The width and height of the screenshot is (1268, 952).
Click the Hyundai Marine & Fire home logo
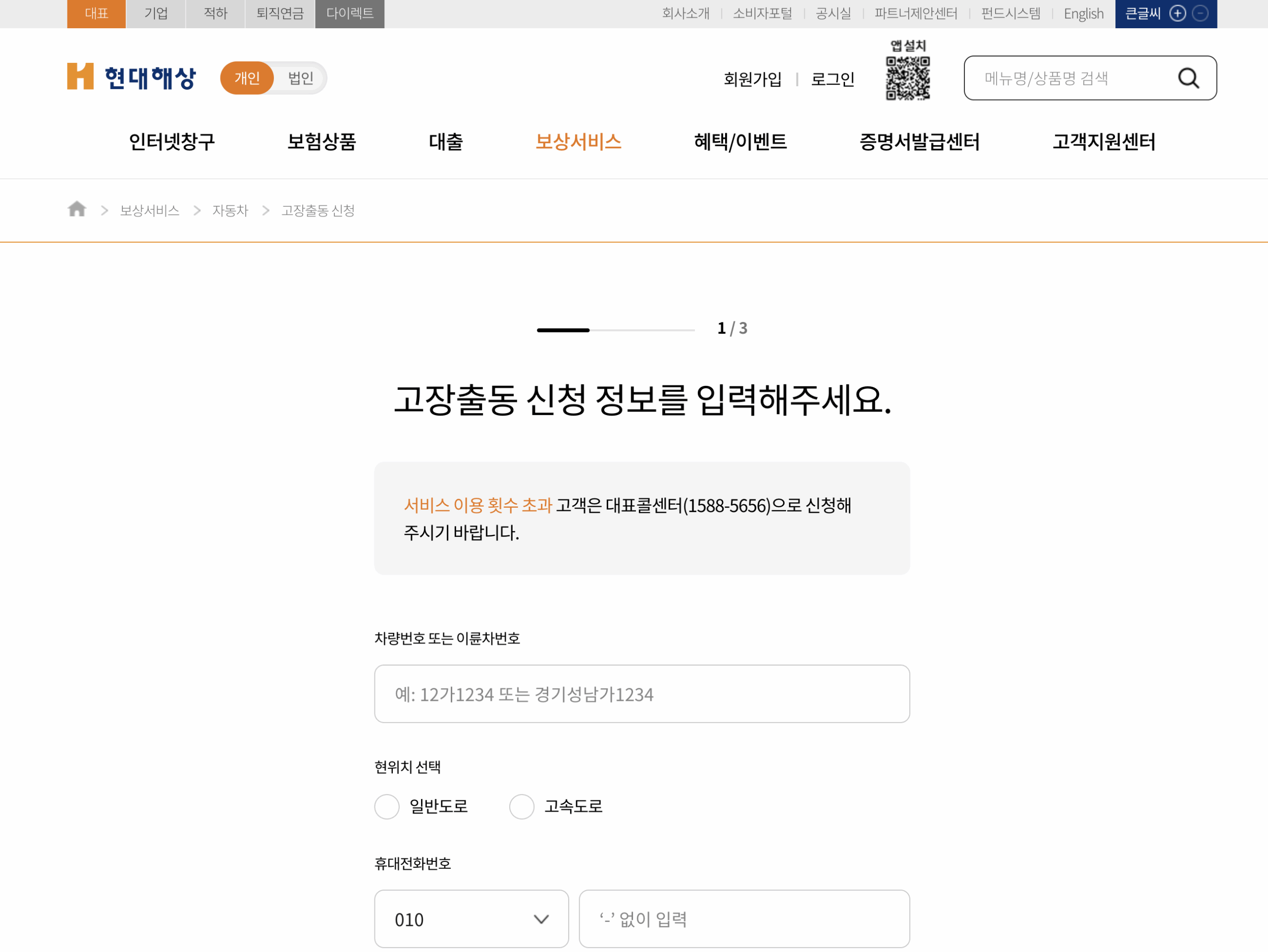131,77
